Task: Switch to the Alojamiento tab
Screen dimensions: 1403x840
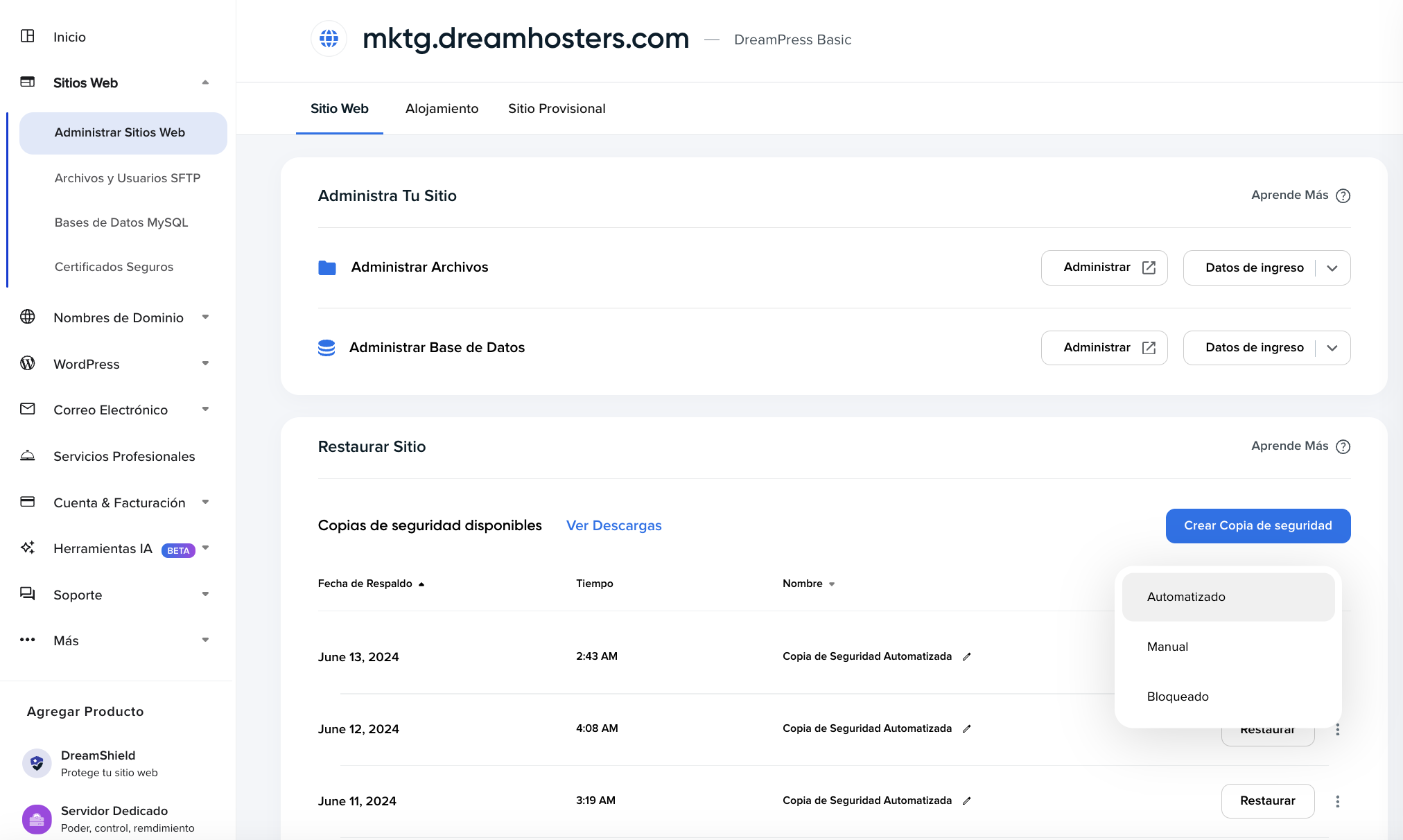Action: coord(442,108)
